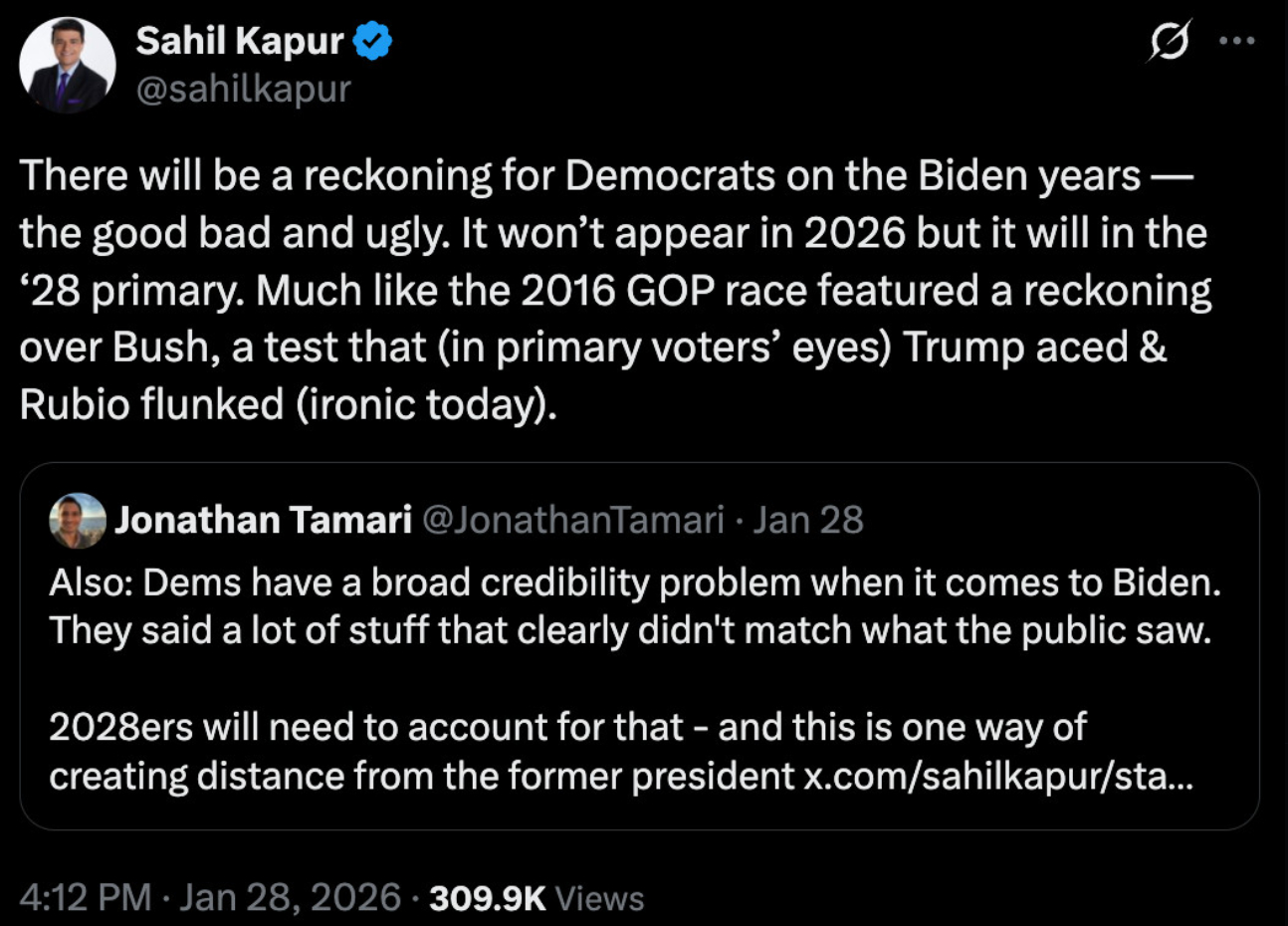Click the quoted paragraph starting "2028ers will need"
Viewport: 1288px width, 926px height.
(x=567, y=728)
